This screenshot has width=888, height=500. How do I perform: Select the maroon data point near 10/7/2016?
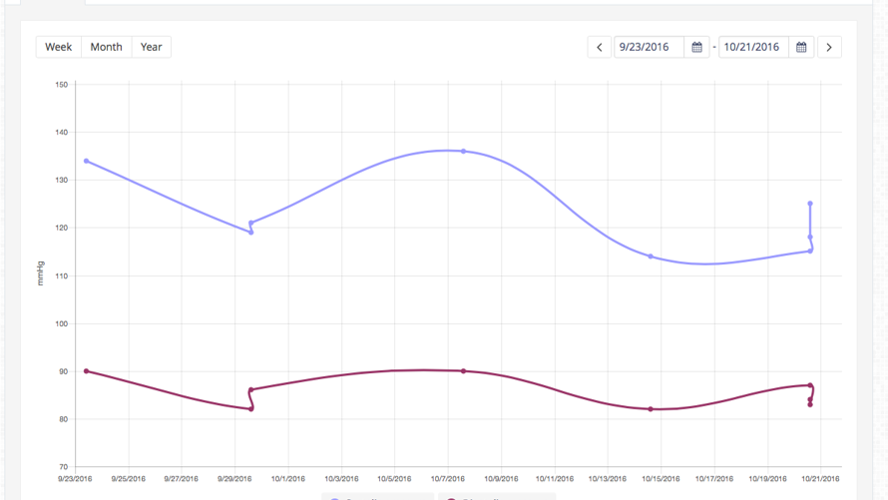pos(463,371)
